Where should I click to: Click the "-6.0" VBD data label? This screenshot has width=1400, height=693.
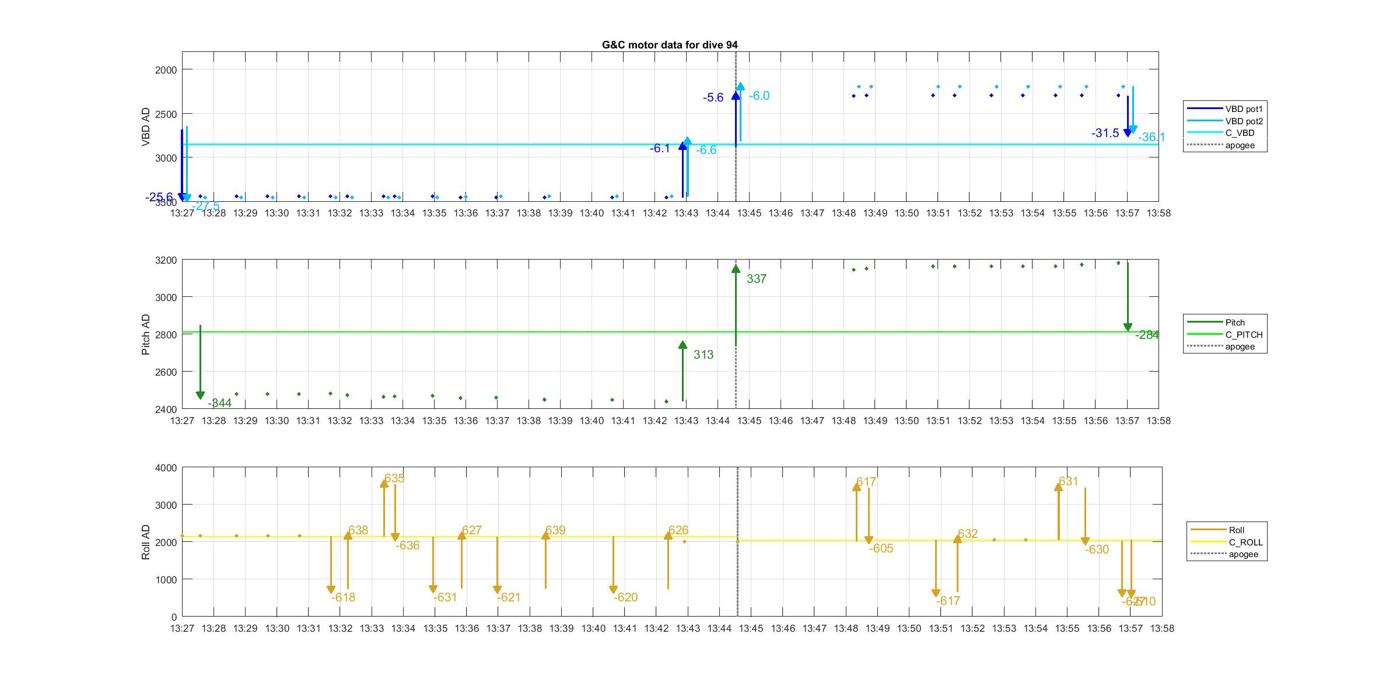[760, 96]
